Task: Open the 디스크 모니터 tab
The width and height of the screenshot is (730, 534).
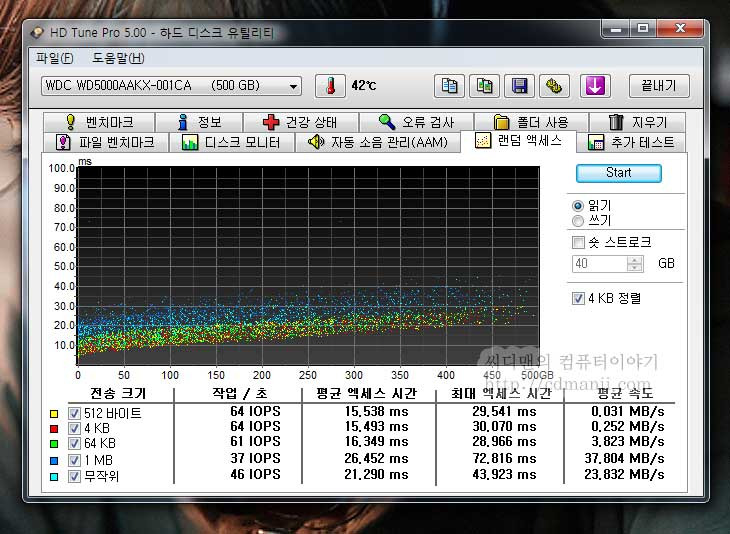Action: point(231,142)
